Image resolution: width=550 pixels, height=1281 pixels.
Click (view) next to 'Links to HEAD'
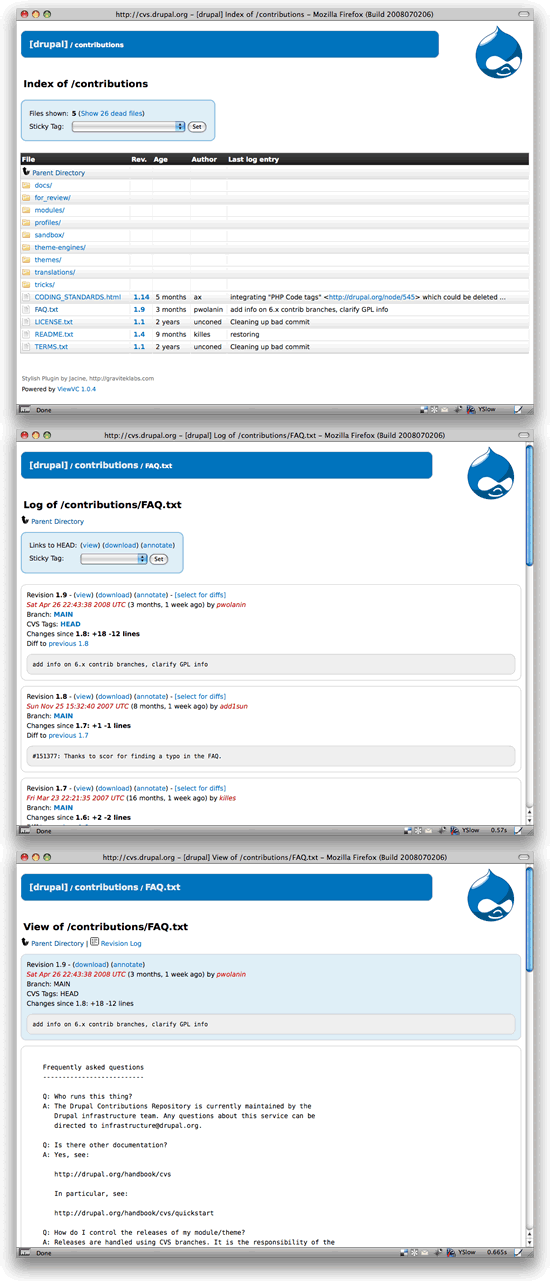point(90,545)
